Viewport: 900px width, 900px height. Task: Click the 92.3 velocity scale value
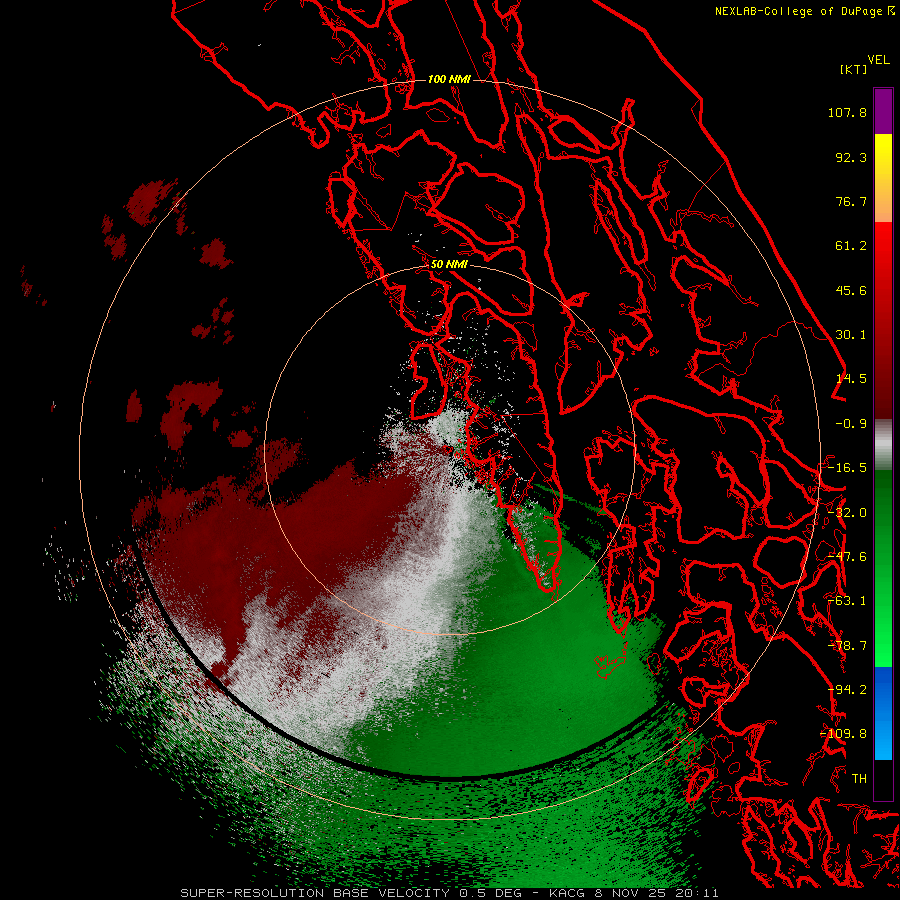coord(851,157)
